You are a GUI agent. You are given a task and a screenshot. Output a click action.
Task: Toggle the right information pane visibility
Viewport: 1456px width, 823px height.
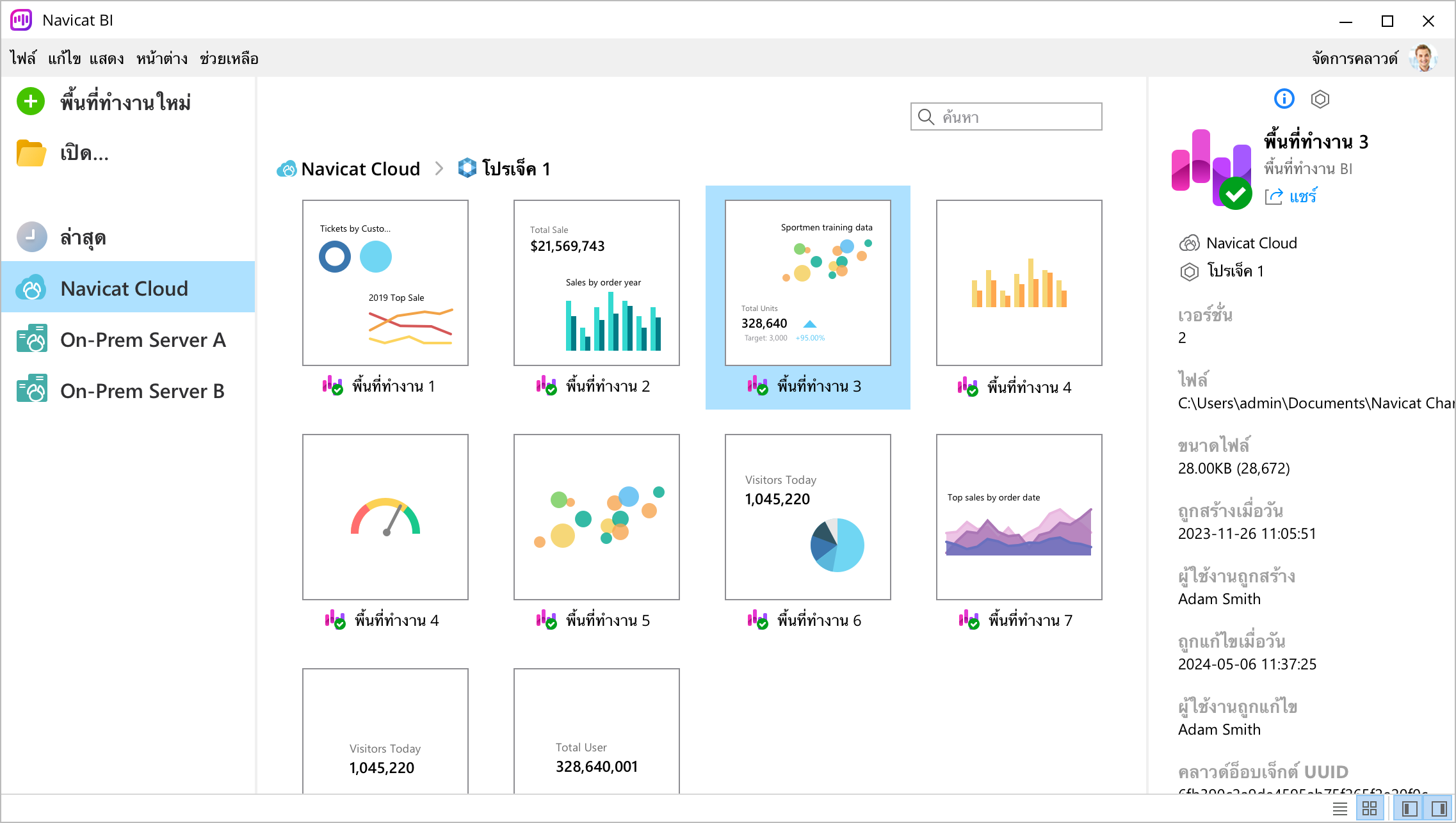[x=1439, y=808]
